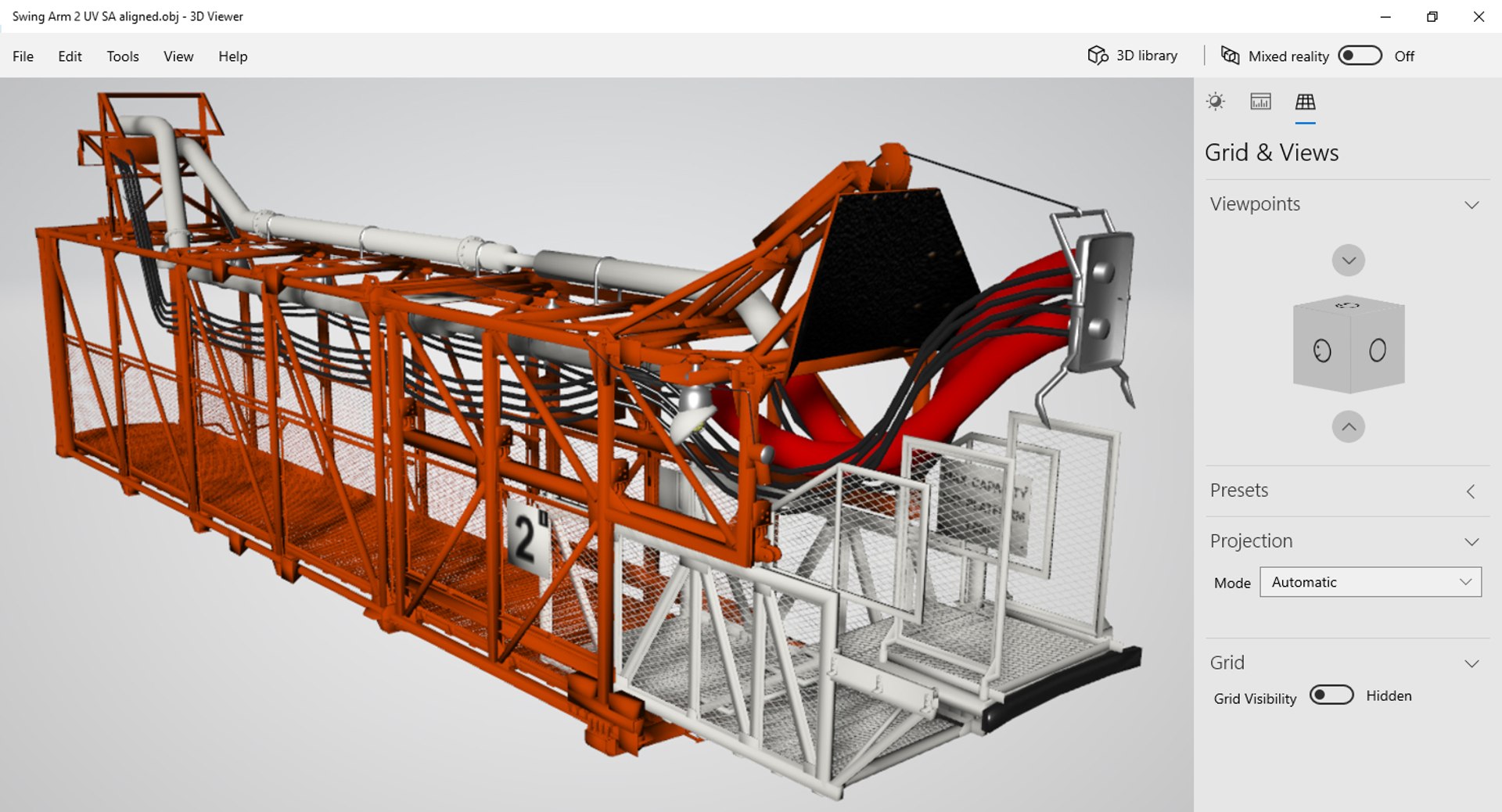Open the projection Mode dropdown set to Automatic
Screen dimensions: 1502x812
[1371, 582]
